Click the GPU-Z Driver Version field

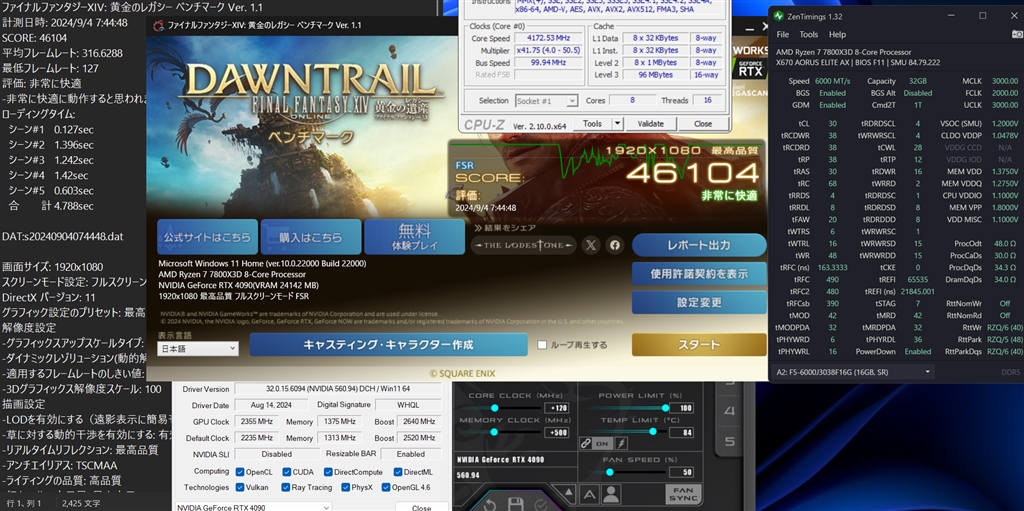tap(338, 389)
